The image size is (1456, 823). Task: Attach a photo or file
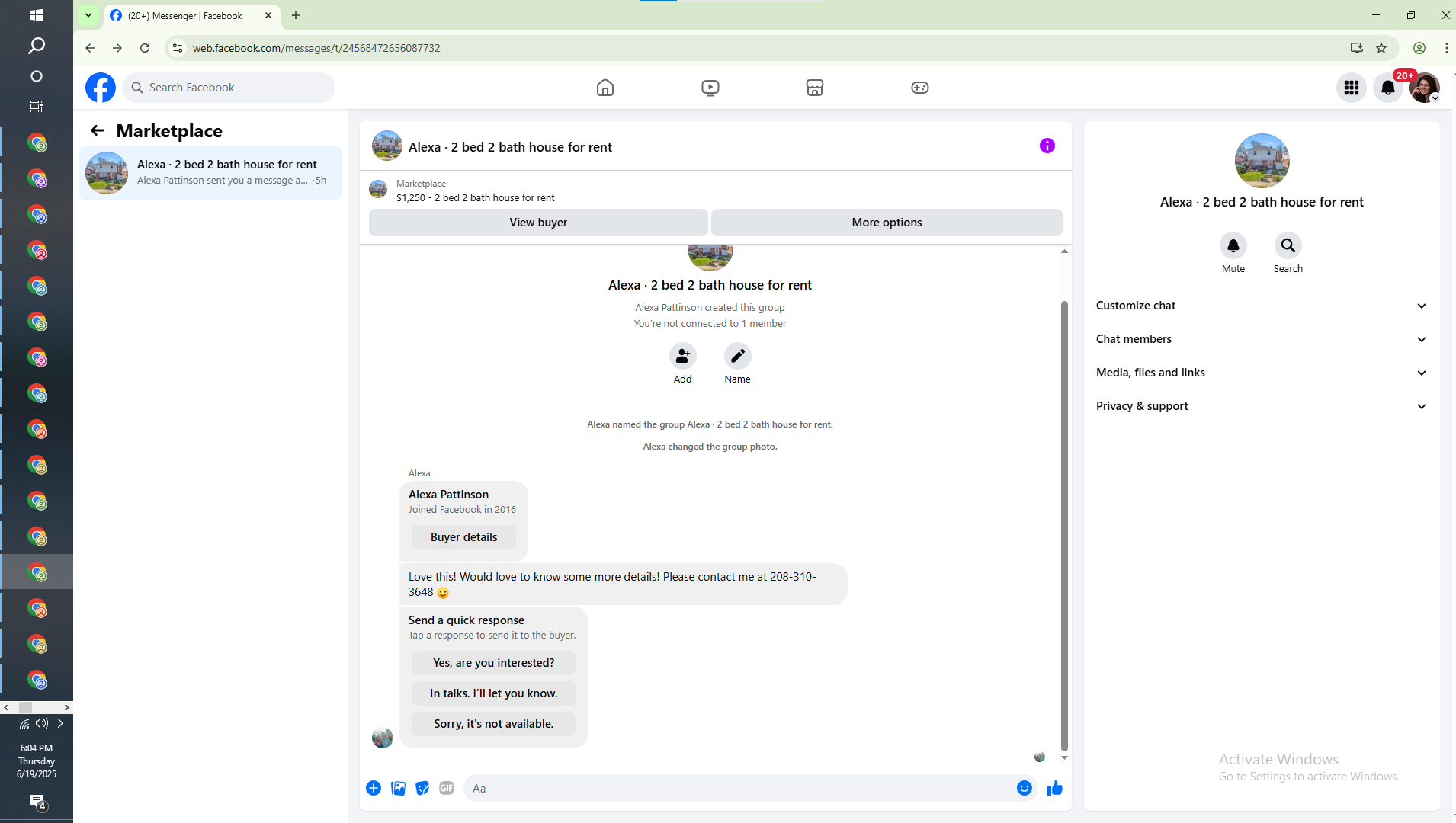click(x=398, y=788)
